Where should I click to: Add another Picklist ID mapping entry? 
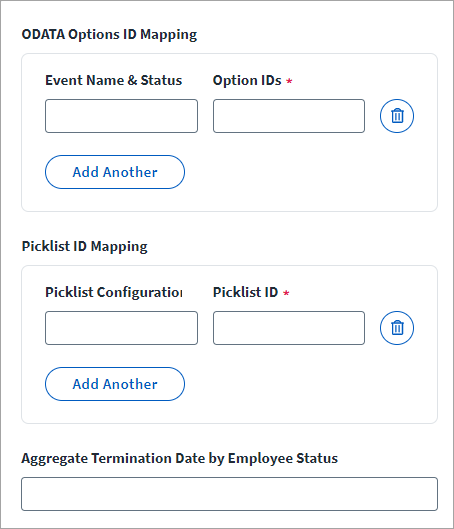[x=115, y=384]
